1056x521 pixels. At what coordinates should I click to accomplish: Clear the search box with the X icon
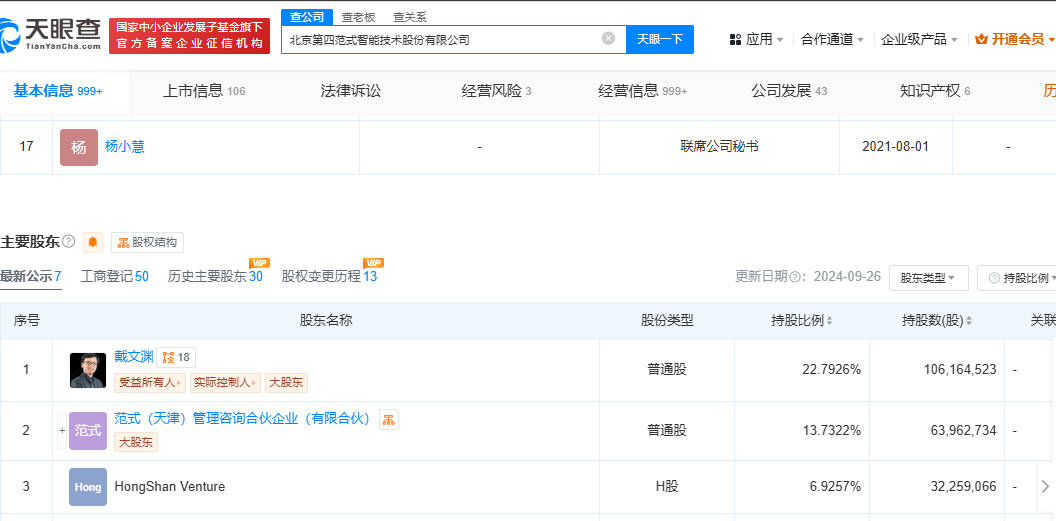(608, 39)
